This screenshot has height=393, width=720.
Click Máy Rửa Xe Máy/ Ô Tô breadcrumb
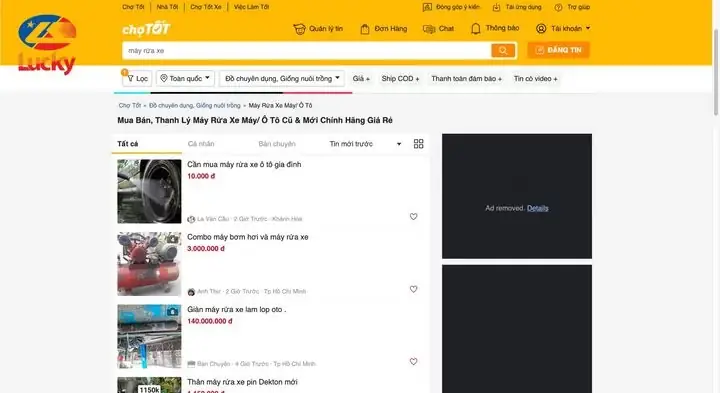(280, 105)
